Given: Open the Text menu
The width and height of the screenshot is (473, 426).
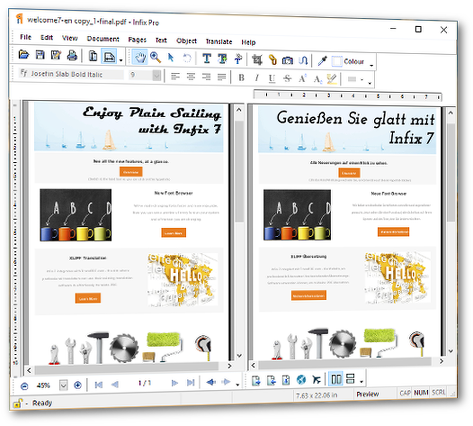Looking at the screenshot, I should pyautogui.click(x=161, y=40).
